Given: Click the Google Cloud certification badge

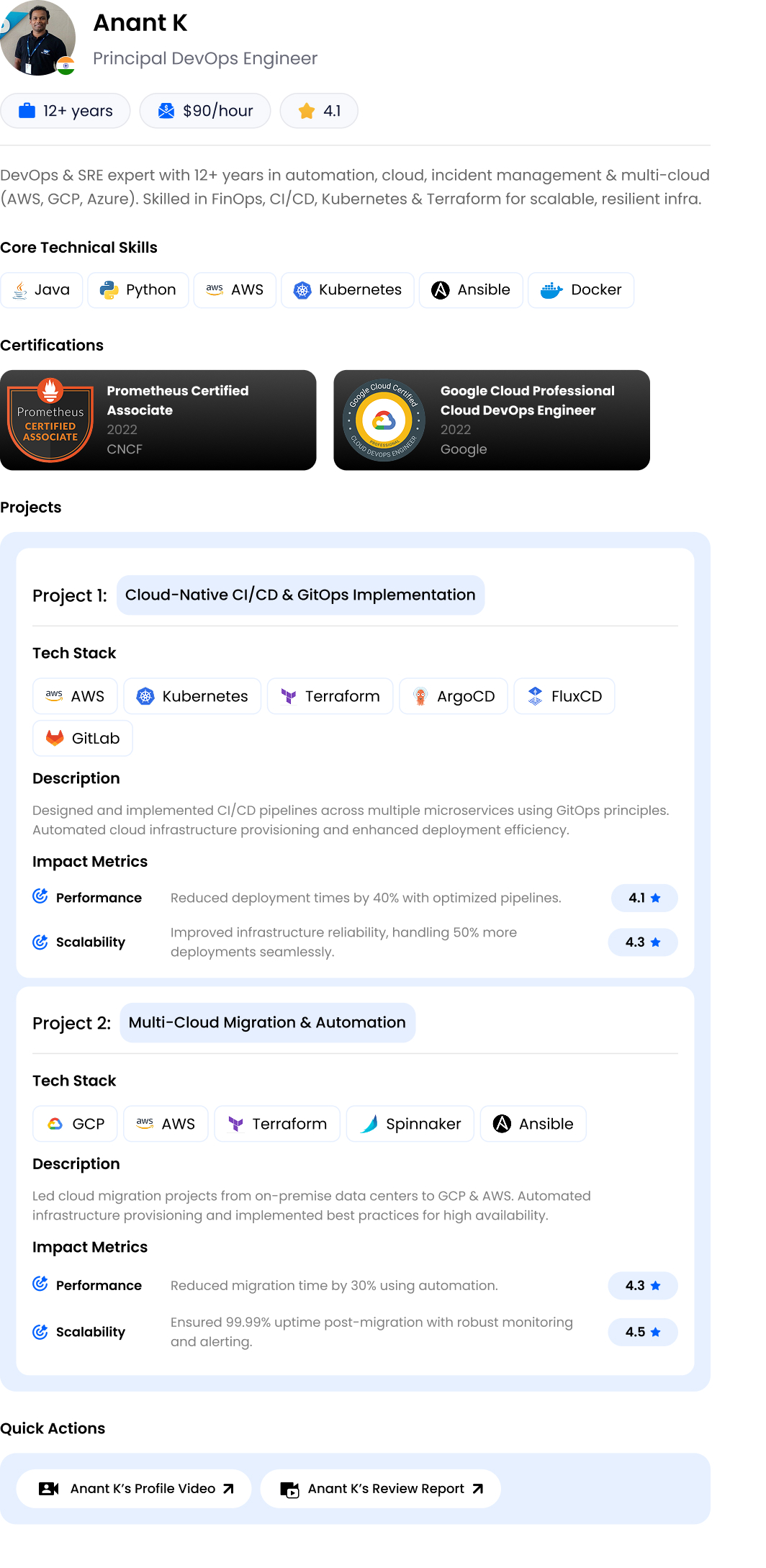Looking at the screenshot, I should (384, 420).
